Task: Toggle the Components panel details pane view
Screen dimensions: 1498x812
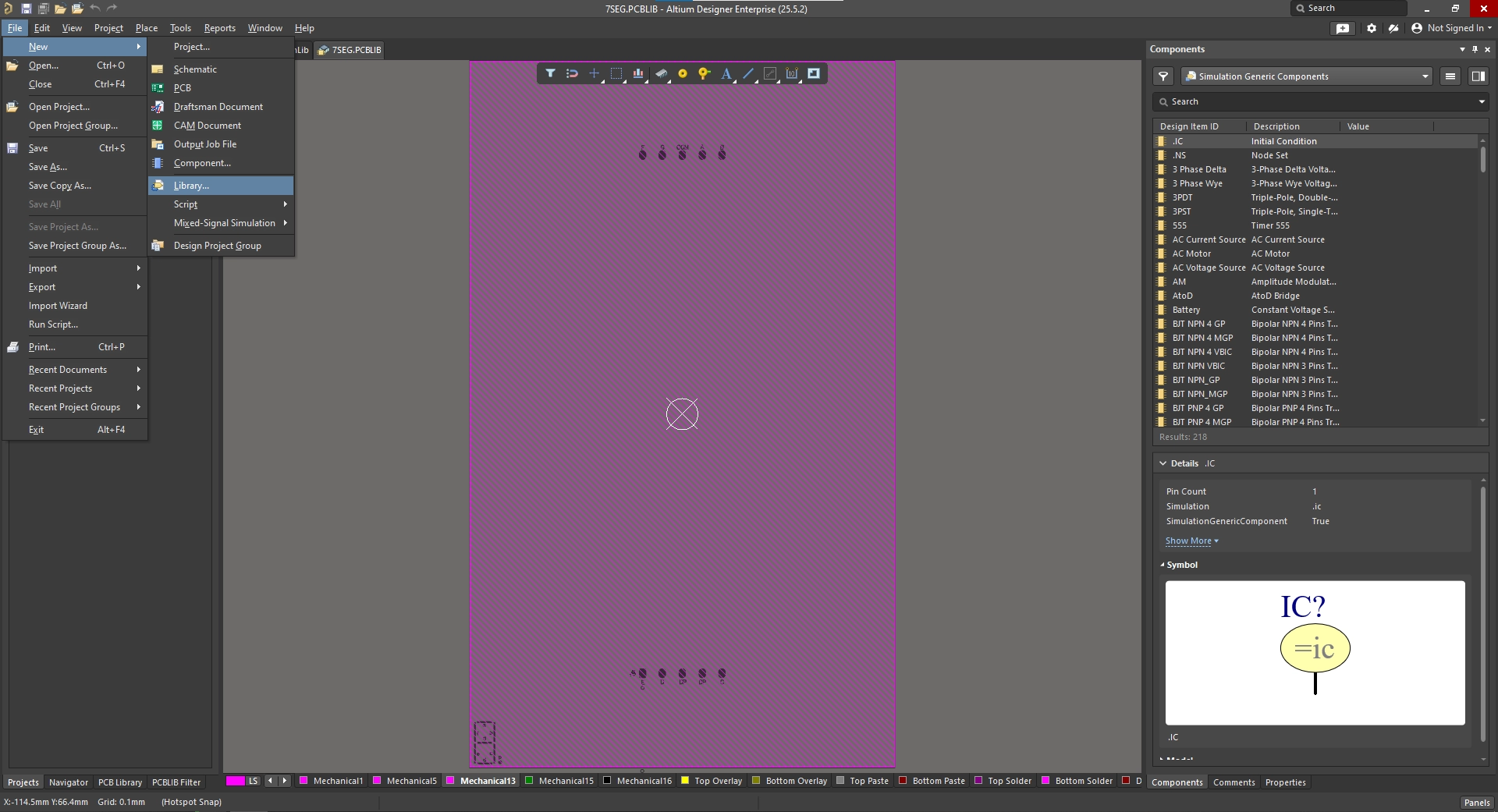Action: click(1478, 76)
